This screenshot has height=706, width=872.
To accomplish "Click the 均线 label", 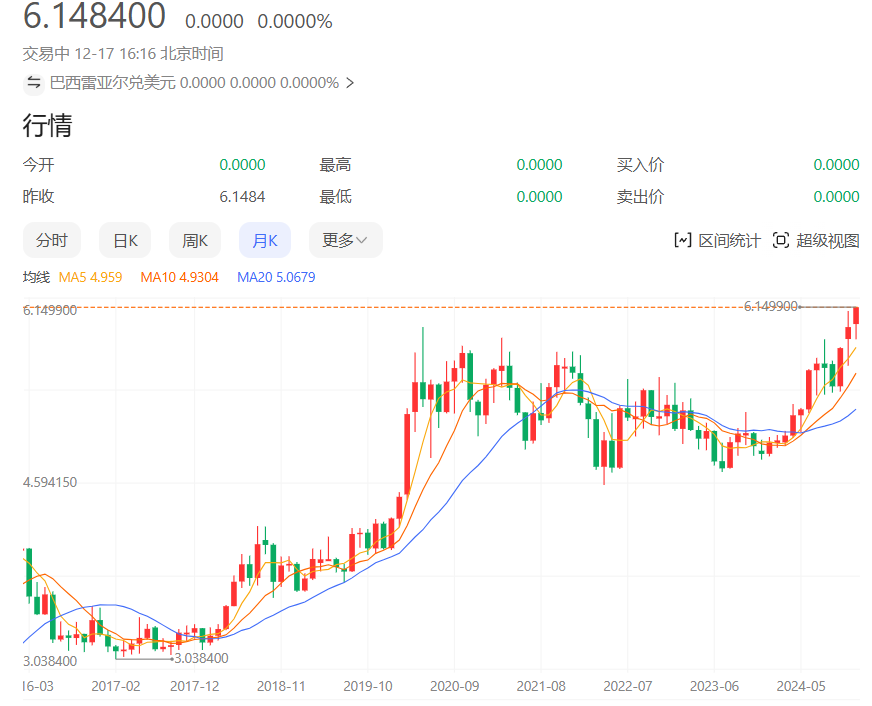I will pos(36,277).
